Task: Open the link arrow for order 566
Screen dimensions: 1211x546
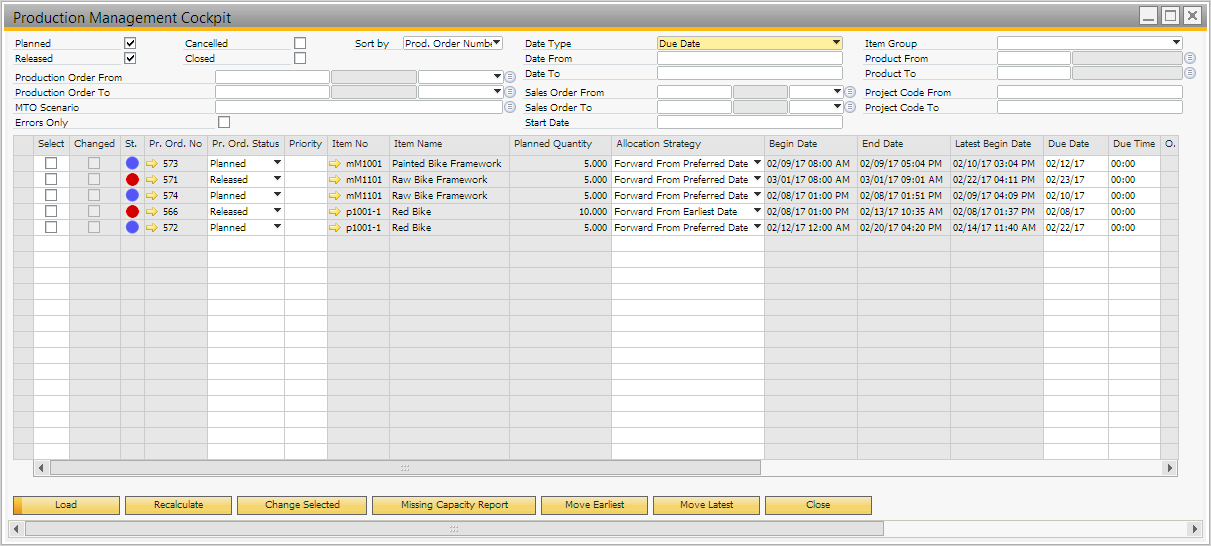Action: pos(153,211)
